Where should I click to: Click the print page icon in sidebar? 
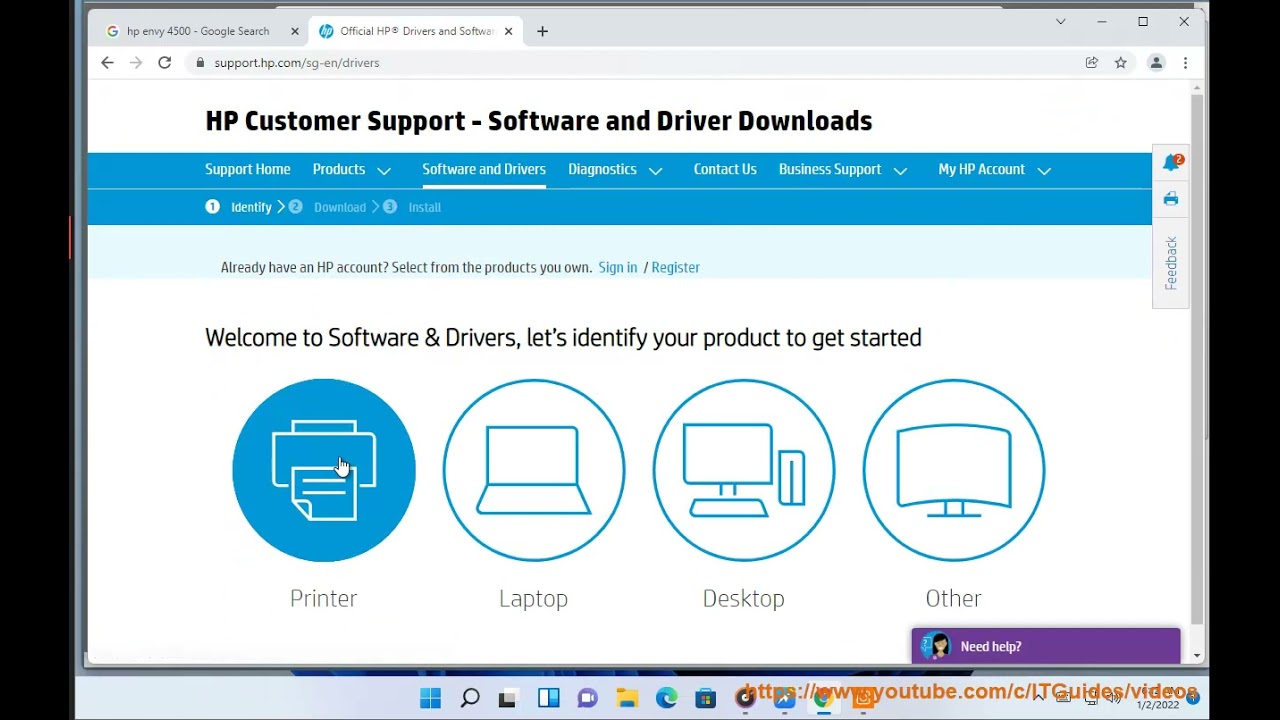click(1170, 199)
